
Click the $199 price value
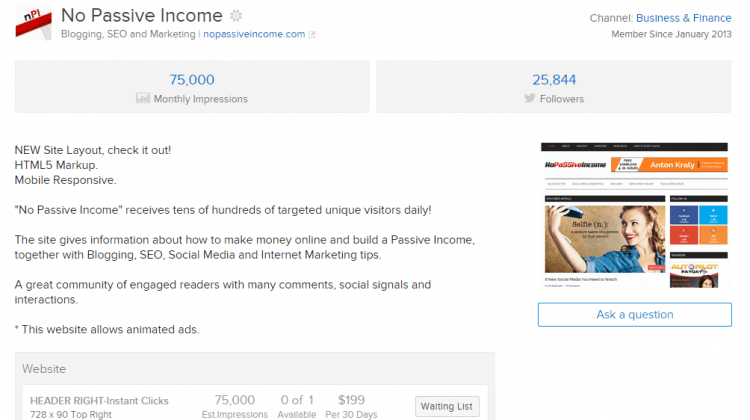click(351, 399)
